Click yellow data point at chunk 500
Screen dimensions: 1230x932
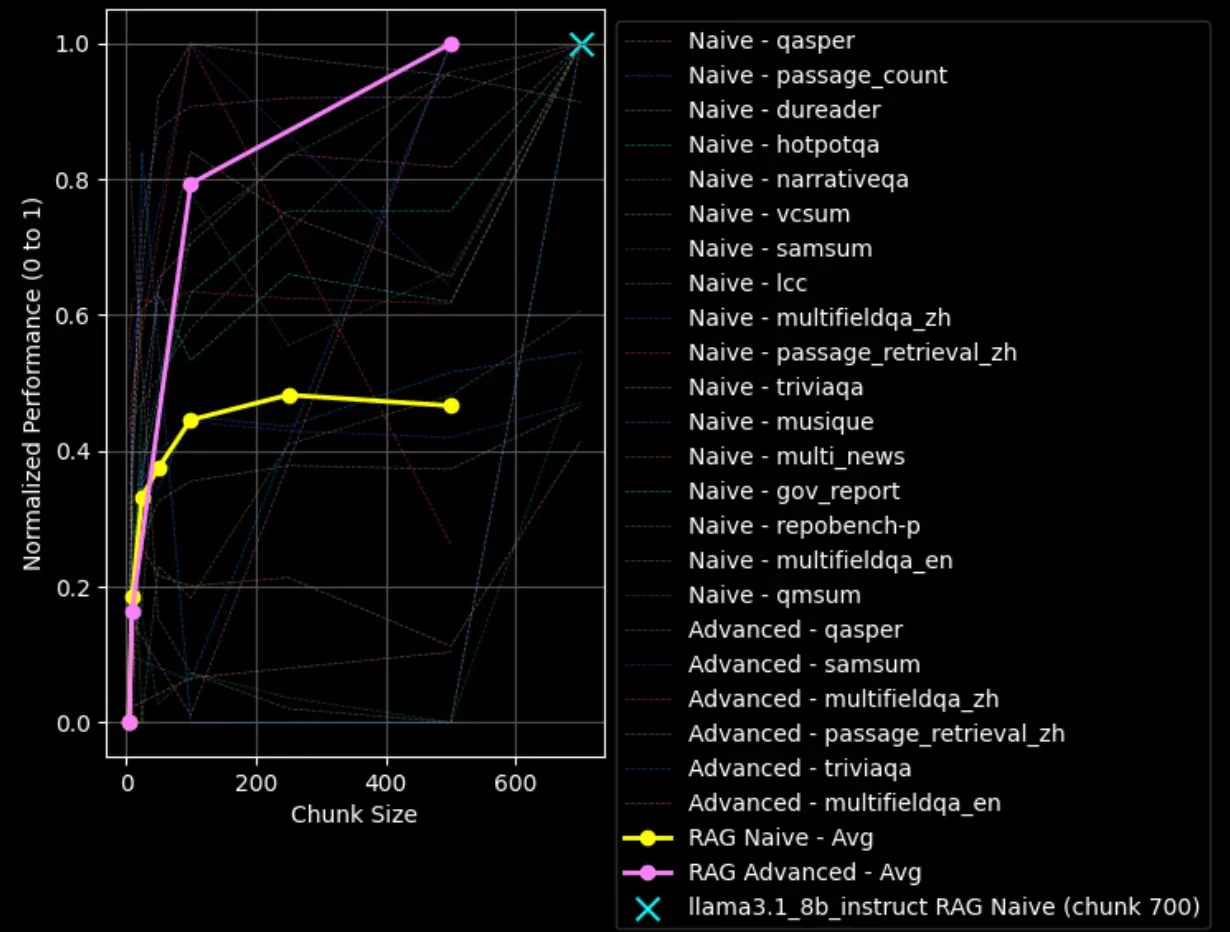(451, 405)
